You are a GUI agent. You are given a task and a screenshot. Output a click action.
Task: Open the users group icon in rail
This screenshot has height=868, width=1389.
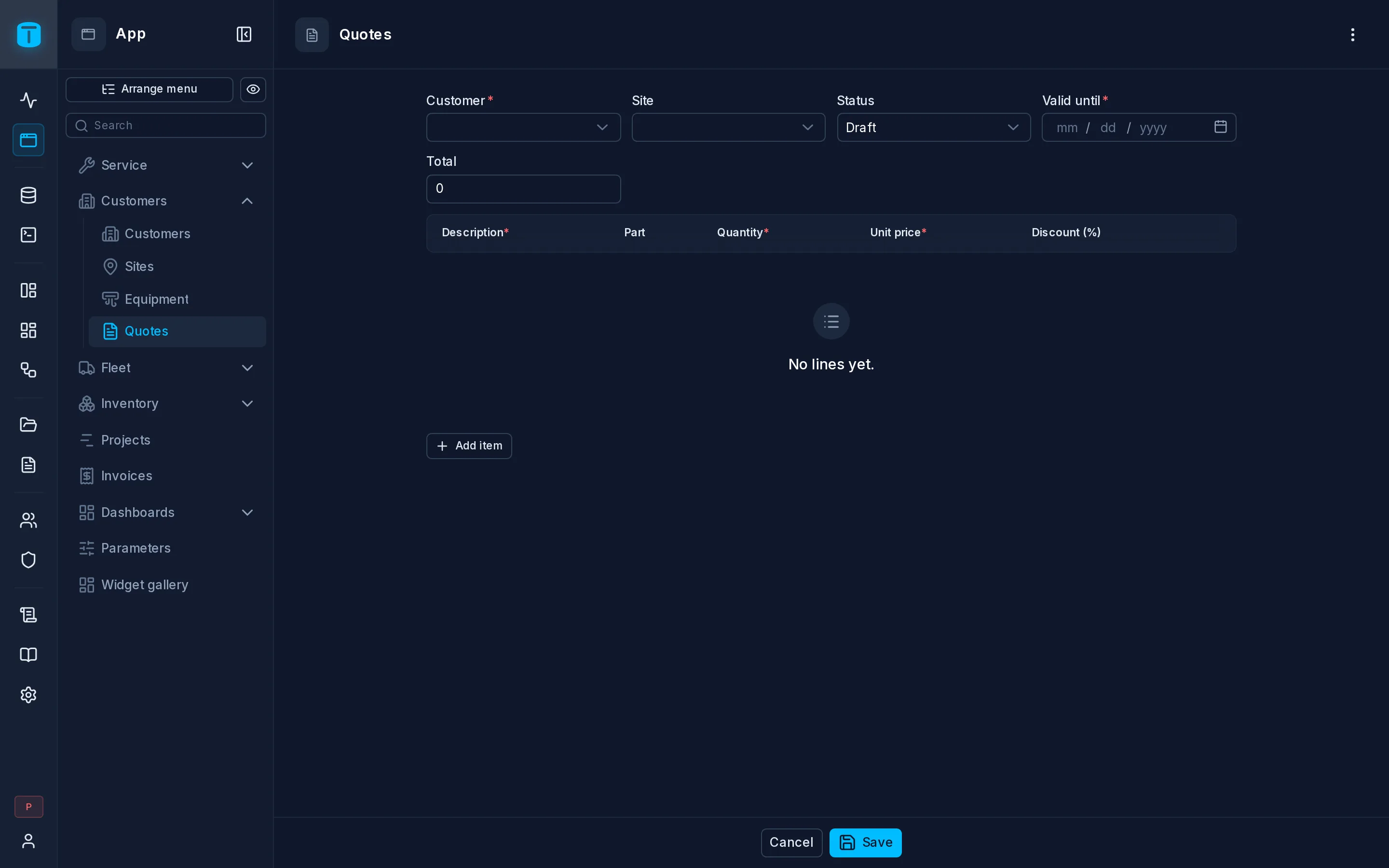[29, 520]
